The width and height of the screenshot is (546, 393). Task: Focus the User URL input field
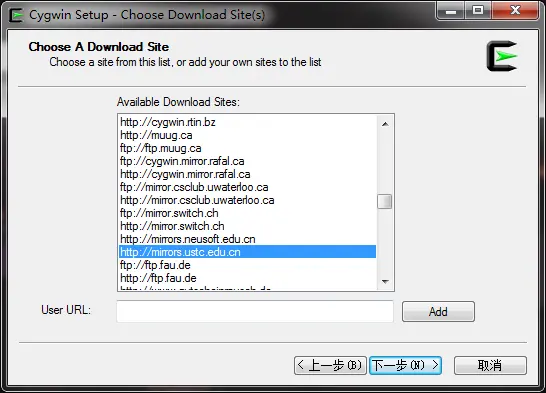[x=255, y=311]
